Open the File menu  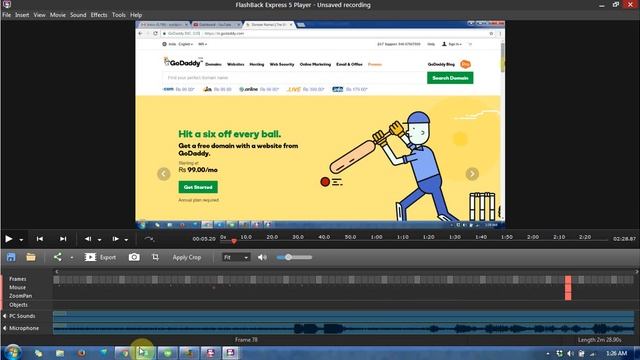(7, 15)
